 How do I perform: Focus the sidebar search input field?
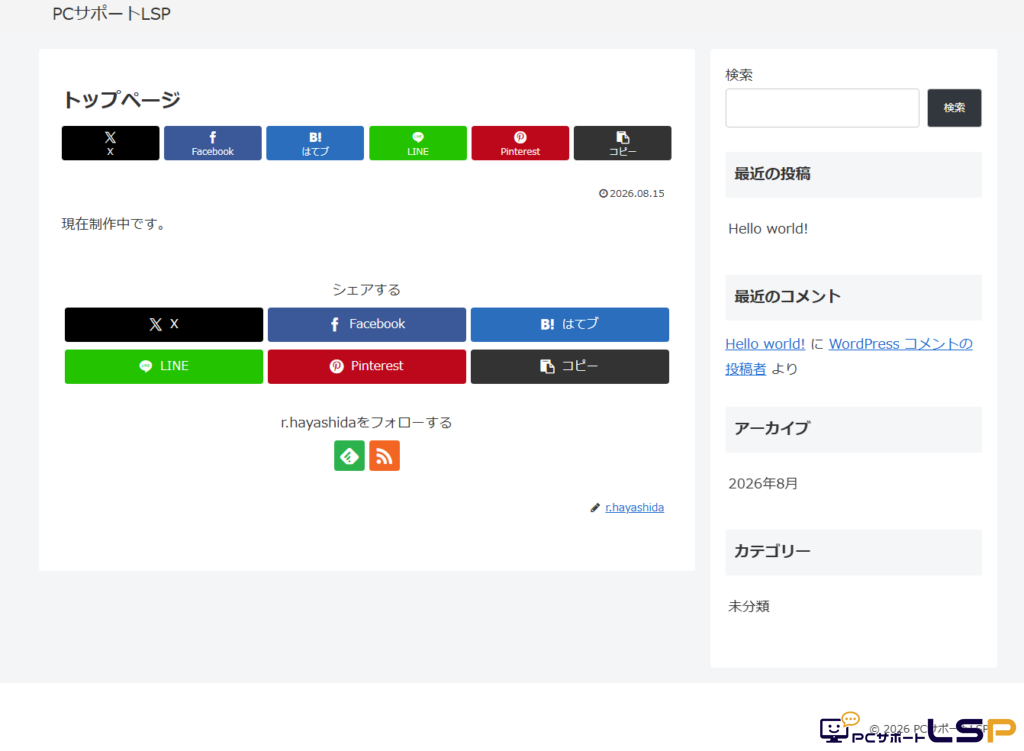point(822,108)
